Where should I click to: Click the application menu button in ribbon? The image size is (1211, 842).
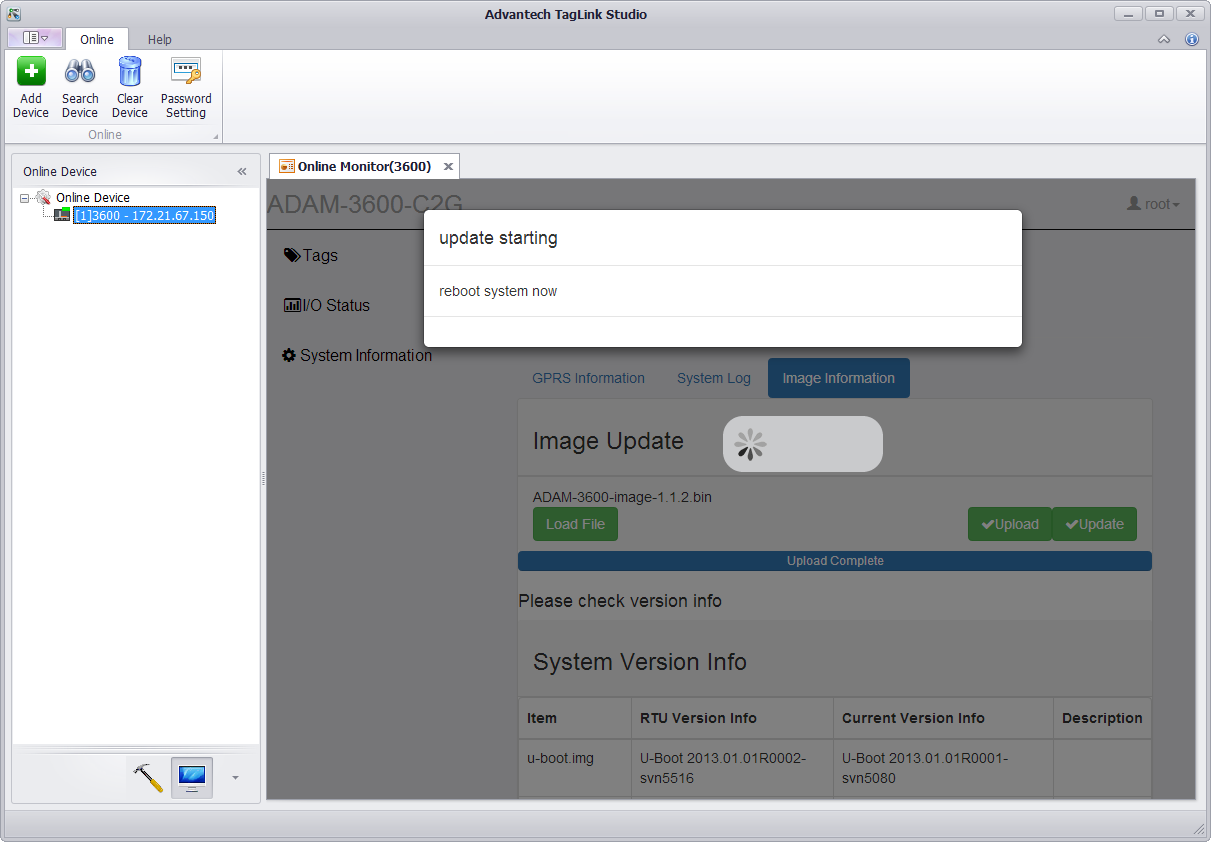35,38
